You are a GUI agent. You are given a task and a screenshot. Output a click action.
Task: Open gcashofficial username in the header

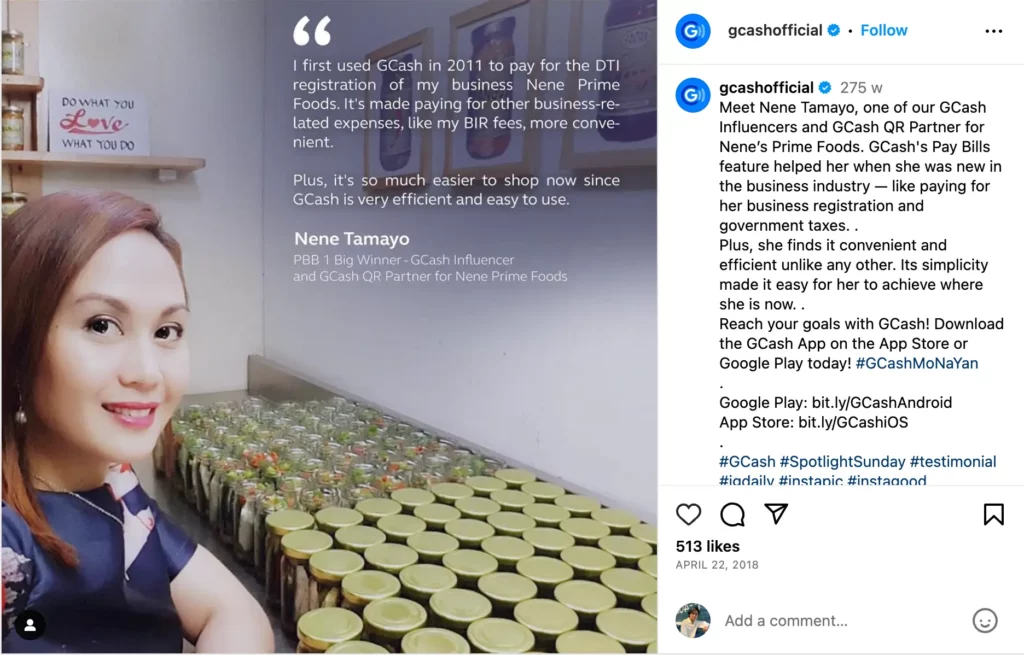(775, 31)
